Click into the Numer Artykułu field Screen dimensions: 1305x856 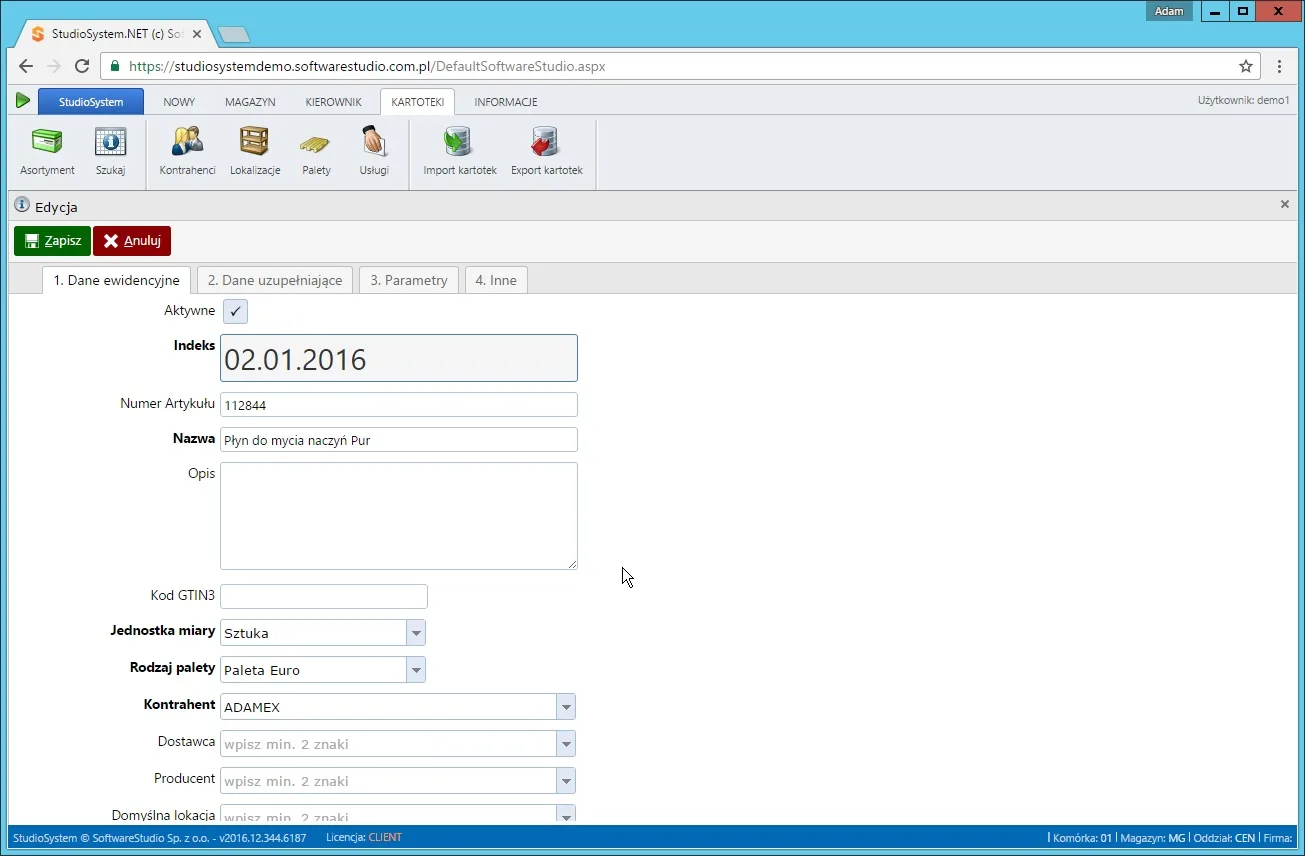[399, 405]
